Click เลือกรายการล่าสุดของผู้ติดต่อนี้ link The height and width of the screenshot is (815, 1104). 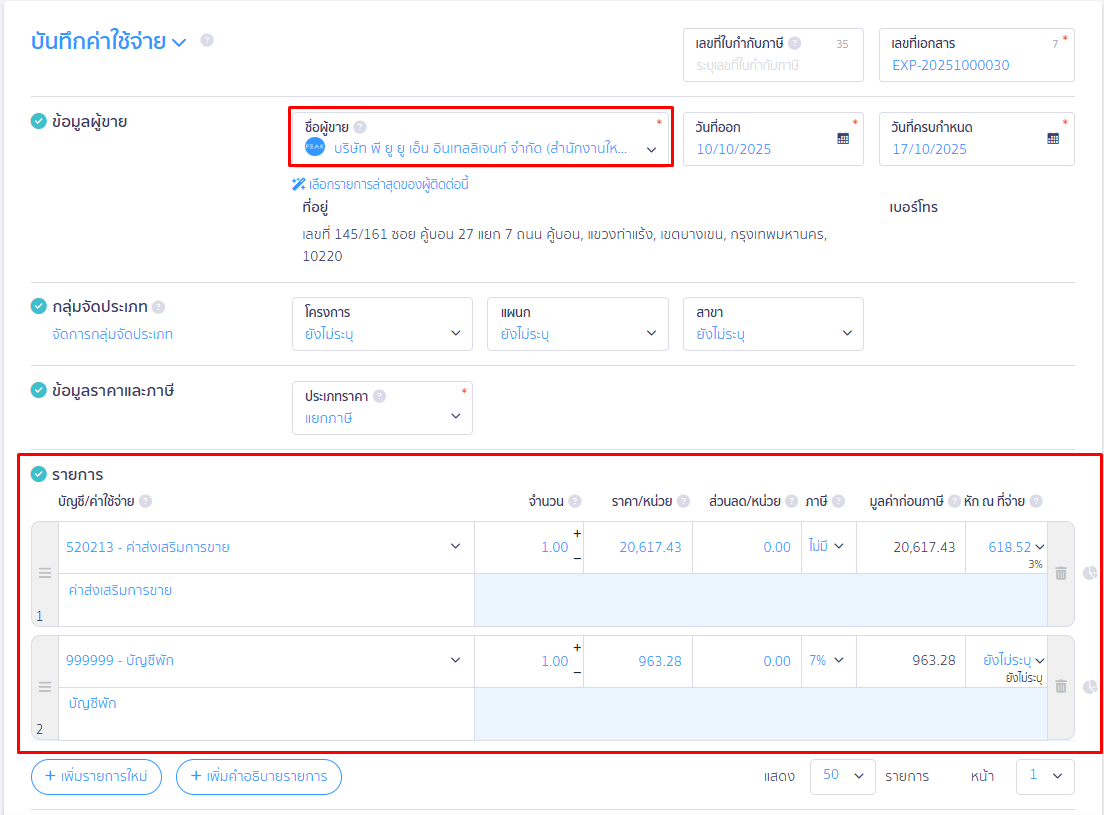[x=380, y=184]
